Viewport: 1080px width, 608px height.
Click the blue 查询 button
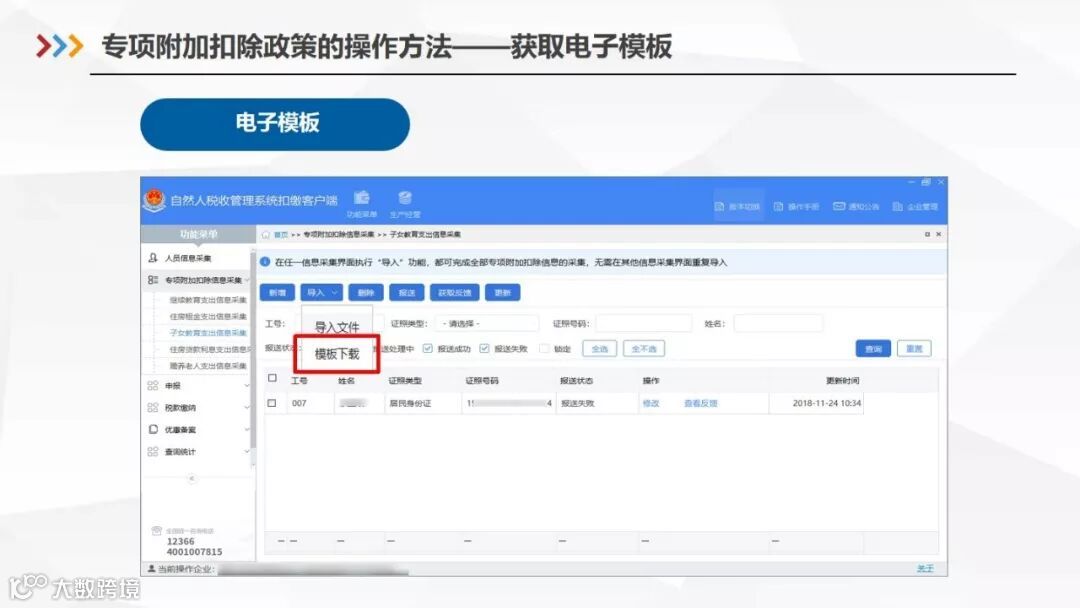tap(873, 349)
